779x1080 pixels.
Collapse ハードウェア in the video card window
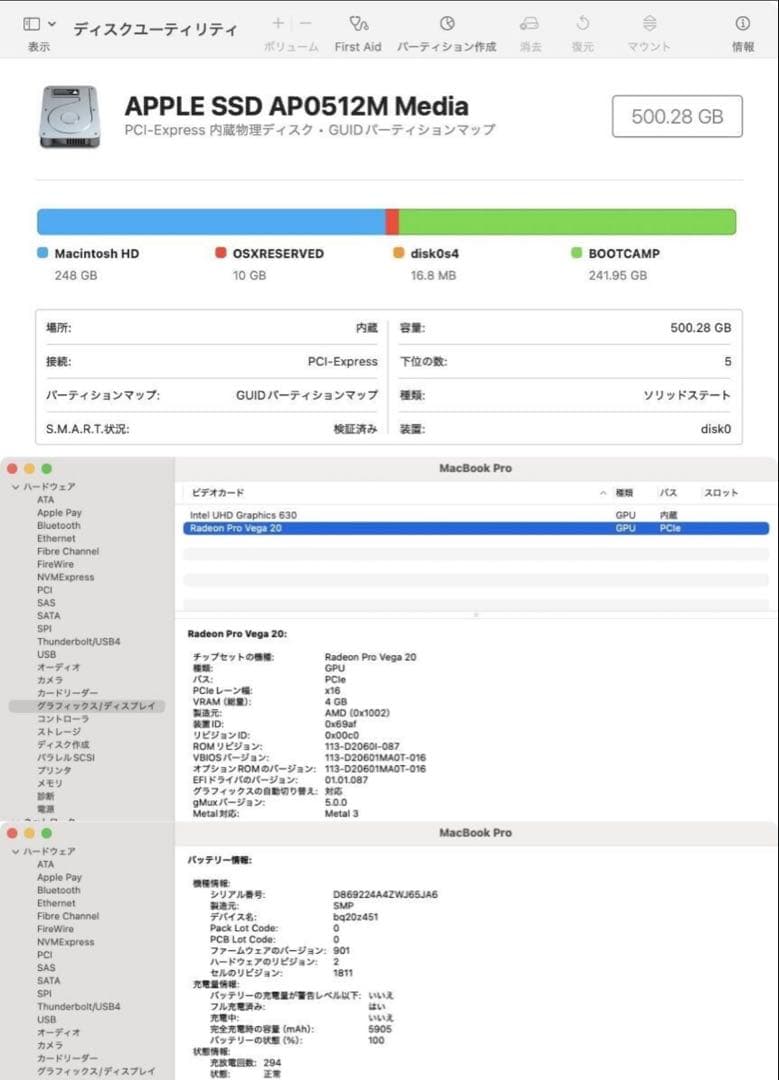click(15, 487)
